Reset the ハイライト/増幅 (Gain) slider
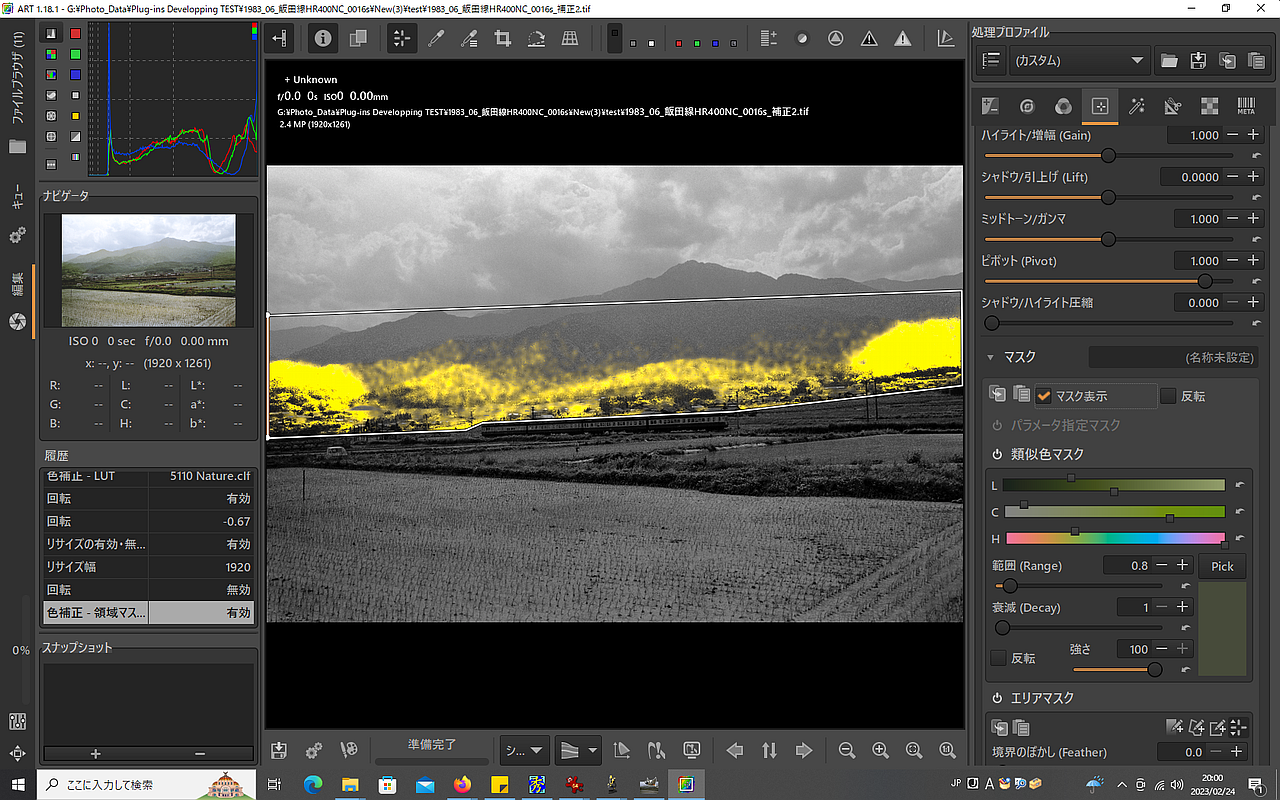The height and width of the screenshot is (800, 1280). 1255,156
